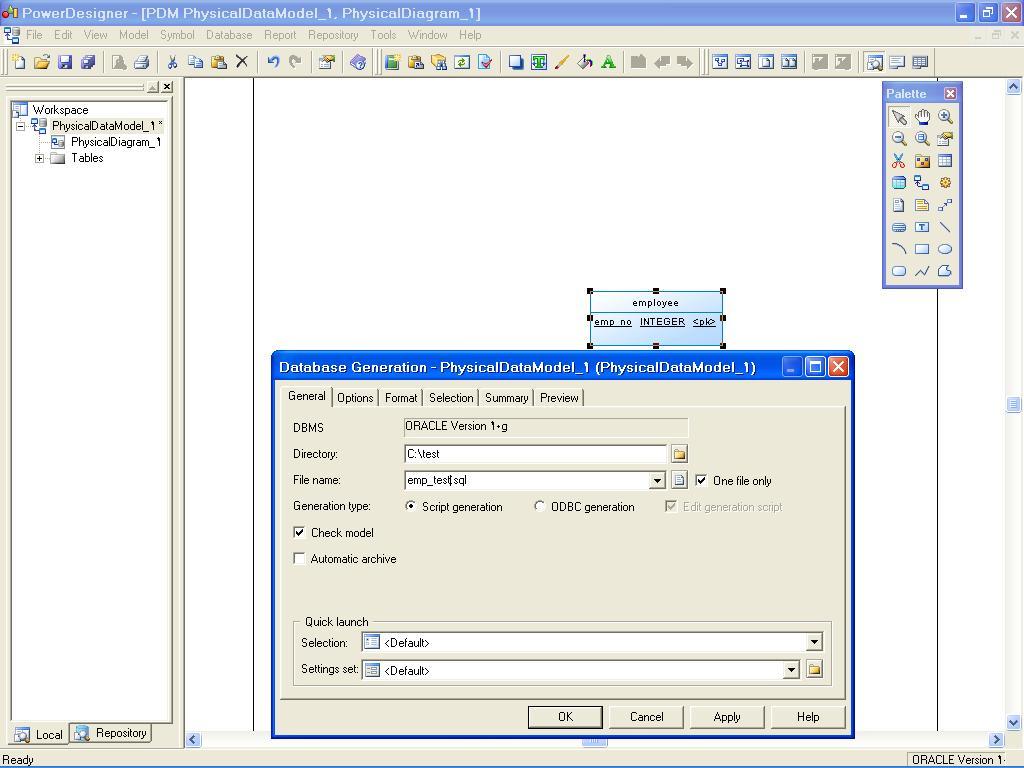
Task: Open the Selection quick launch dropdown
Action: pos(814,643)
